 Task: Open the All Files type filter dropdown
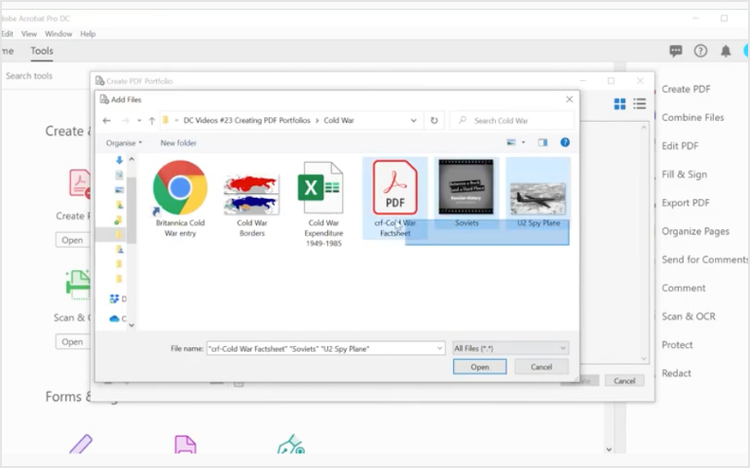[x=510, y=348]
